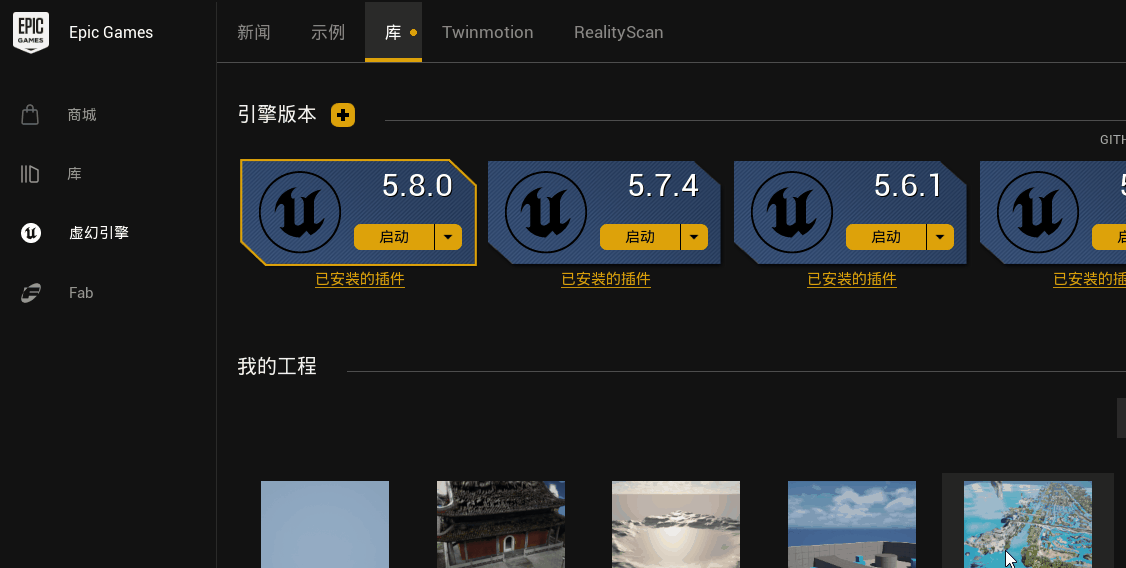
Task: Click the Unreal logo on 5.8.0 card
Action: pos(299,212)
